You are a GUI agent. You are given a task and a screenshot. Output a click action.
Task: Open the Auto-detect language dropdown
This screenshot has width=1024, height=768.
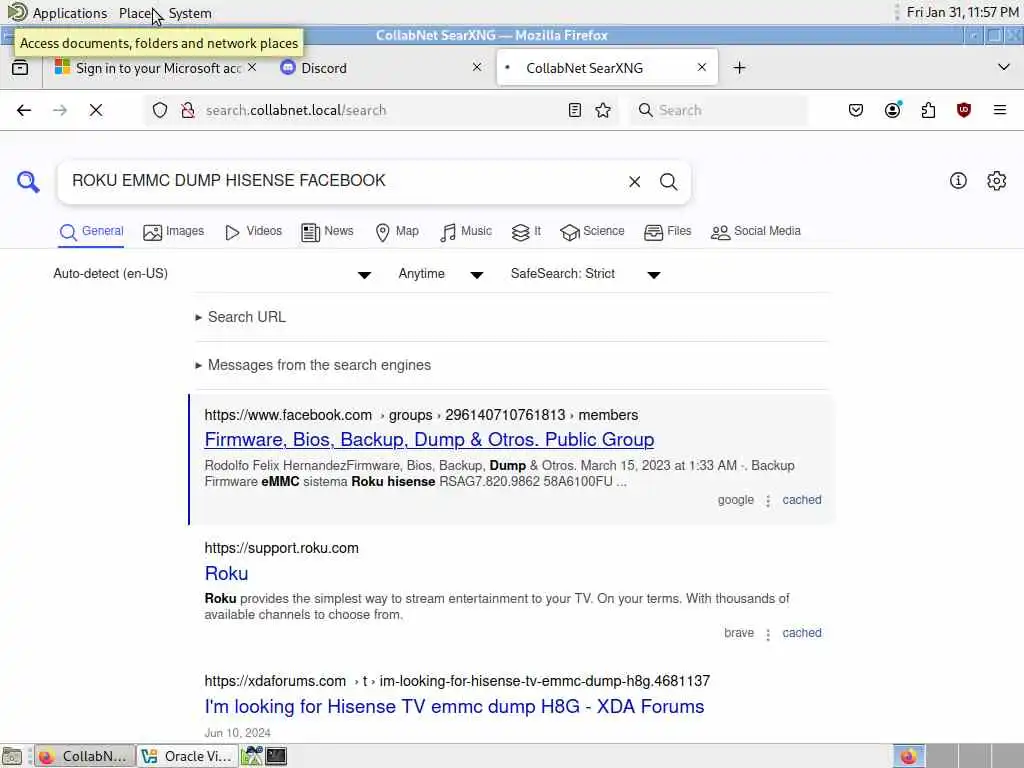click(212, 274)
